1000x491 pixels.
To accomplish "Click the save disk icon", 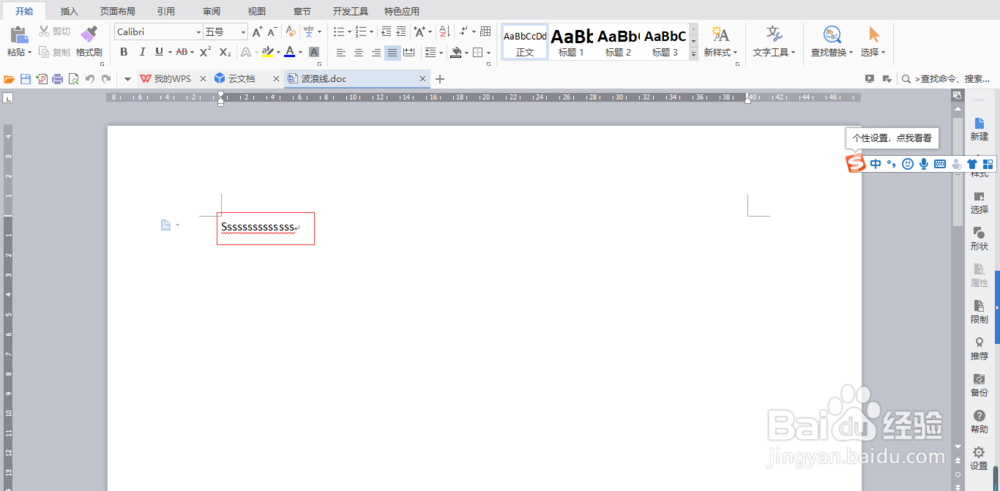I will tap(26, 79).
